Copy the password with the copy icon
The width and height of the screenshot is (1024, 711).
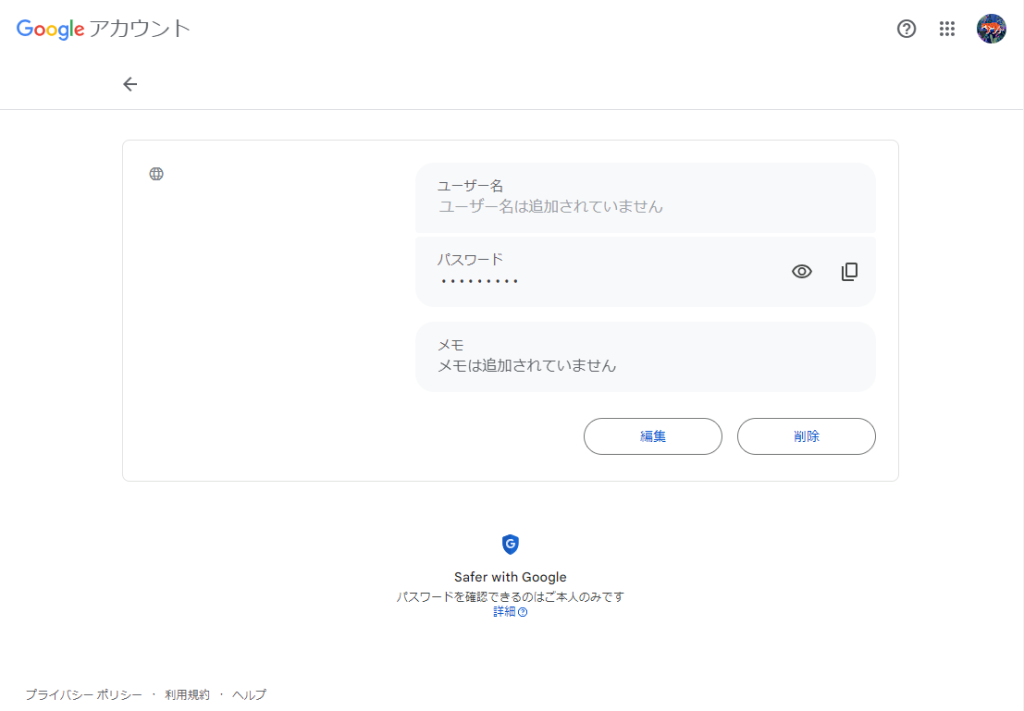pos(849,271)
